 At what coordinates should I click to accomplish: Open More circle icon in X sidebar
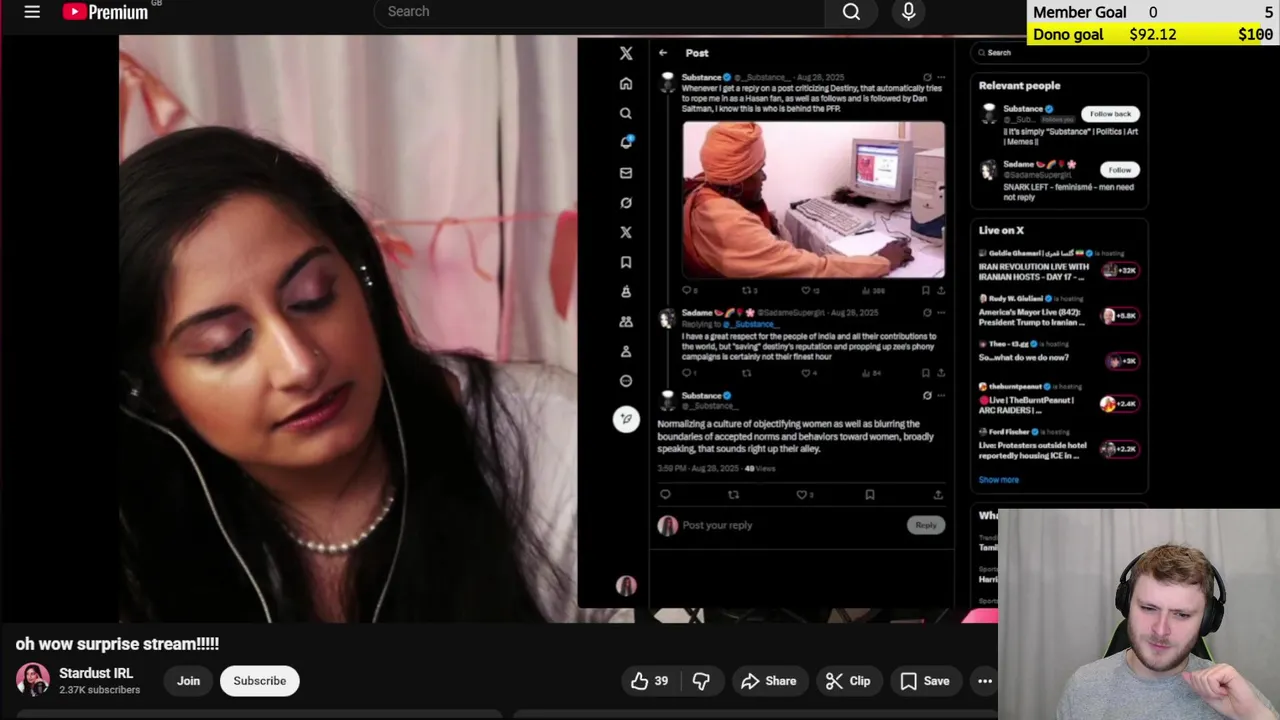pyautogui.click(x=626, y=381)
